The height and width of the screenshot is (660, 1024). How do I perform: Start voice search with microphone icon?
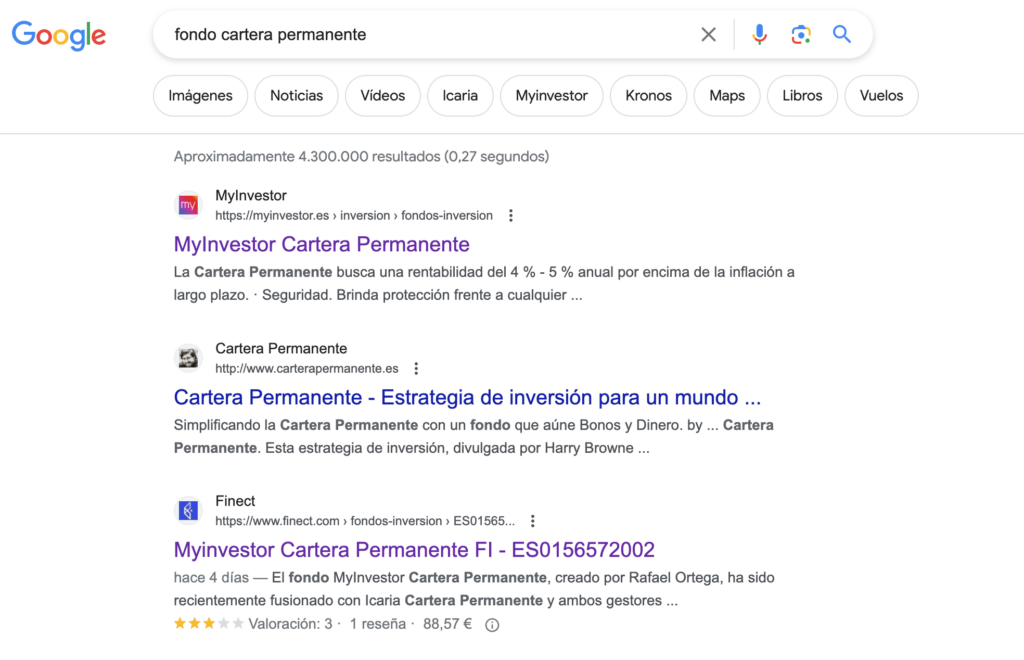pos(759,35)
